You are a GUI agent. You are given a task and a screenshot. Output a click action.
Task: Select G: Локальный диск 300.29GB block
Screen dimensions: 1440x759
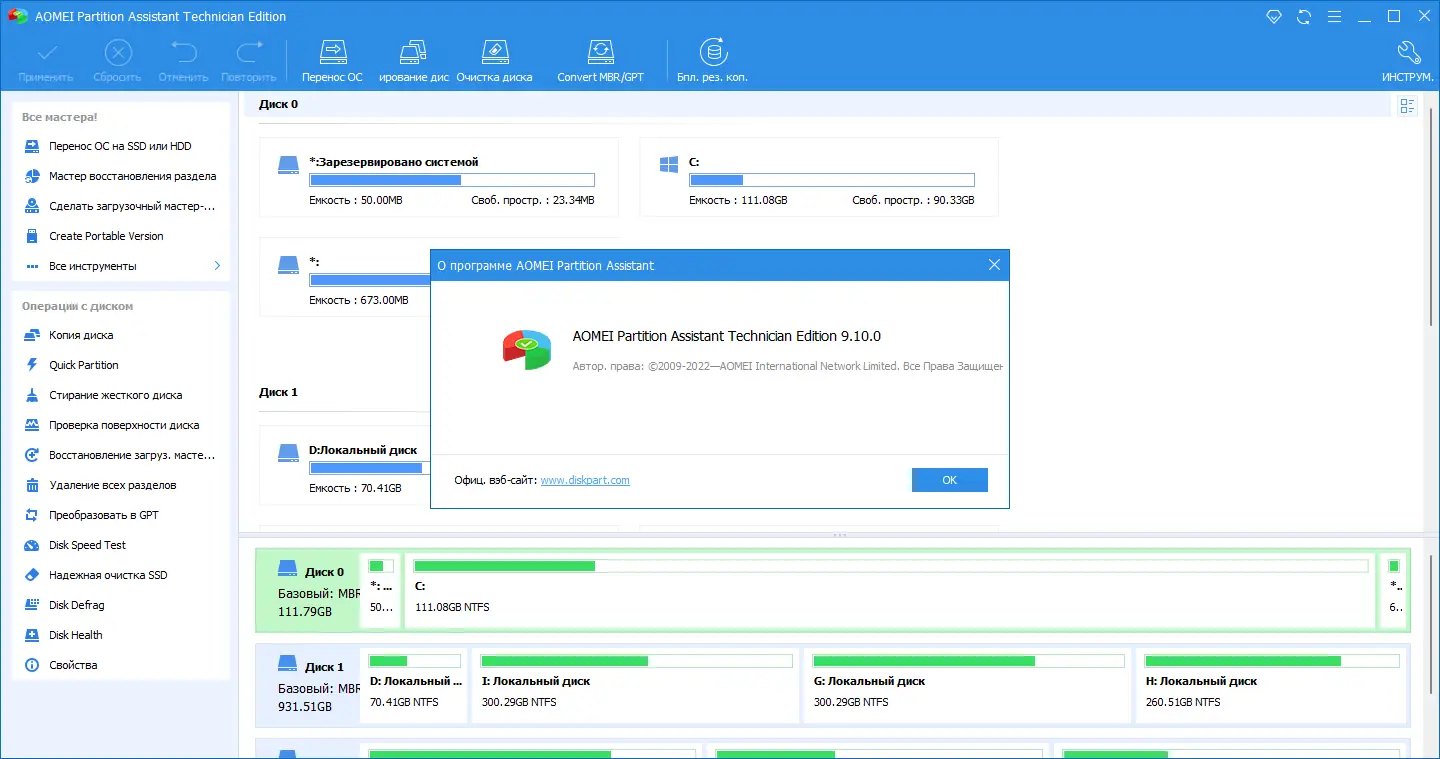[968, 685]
